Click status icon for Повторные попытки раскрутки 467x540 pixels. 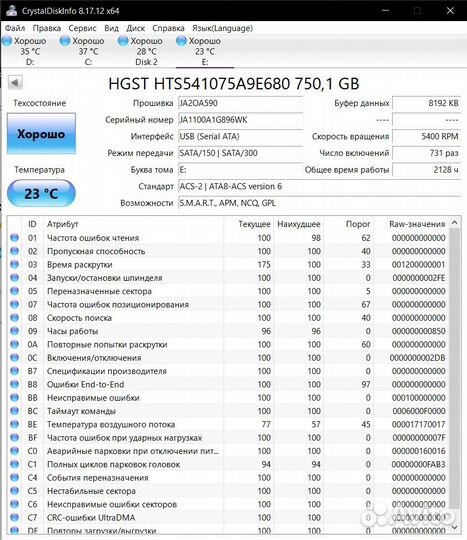click(14, 344)
